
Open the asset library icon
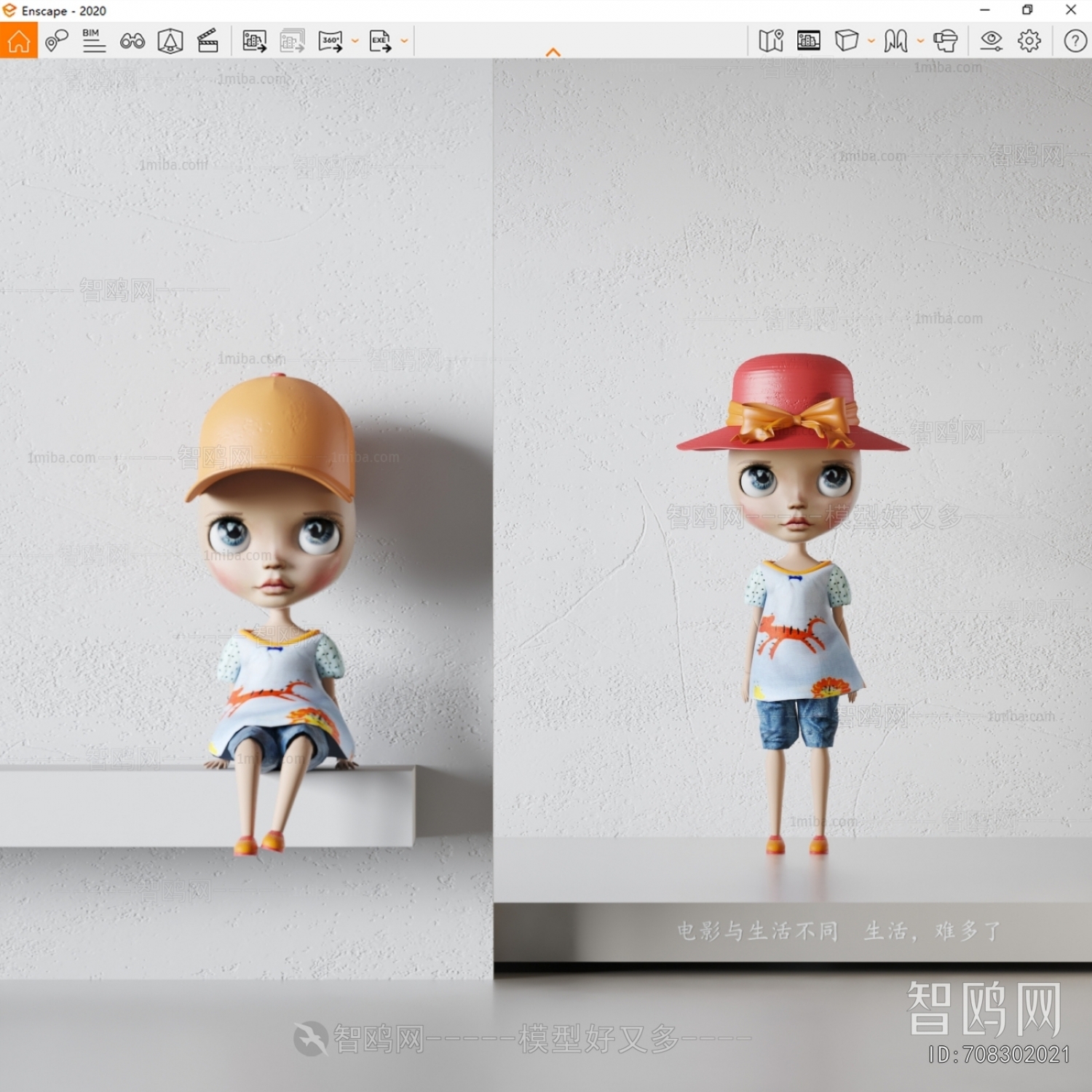(x=809, y=41)
